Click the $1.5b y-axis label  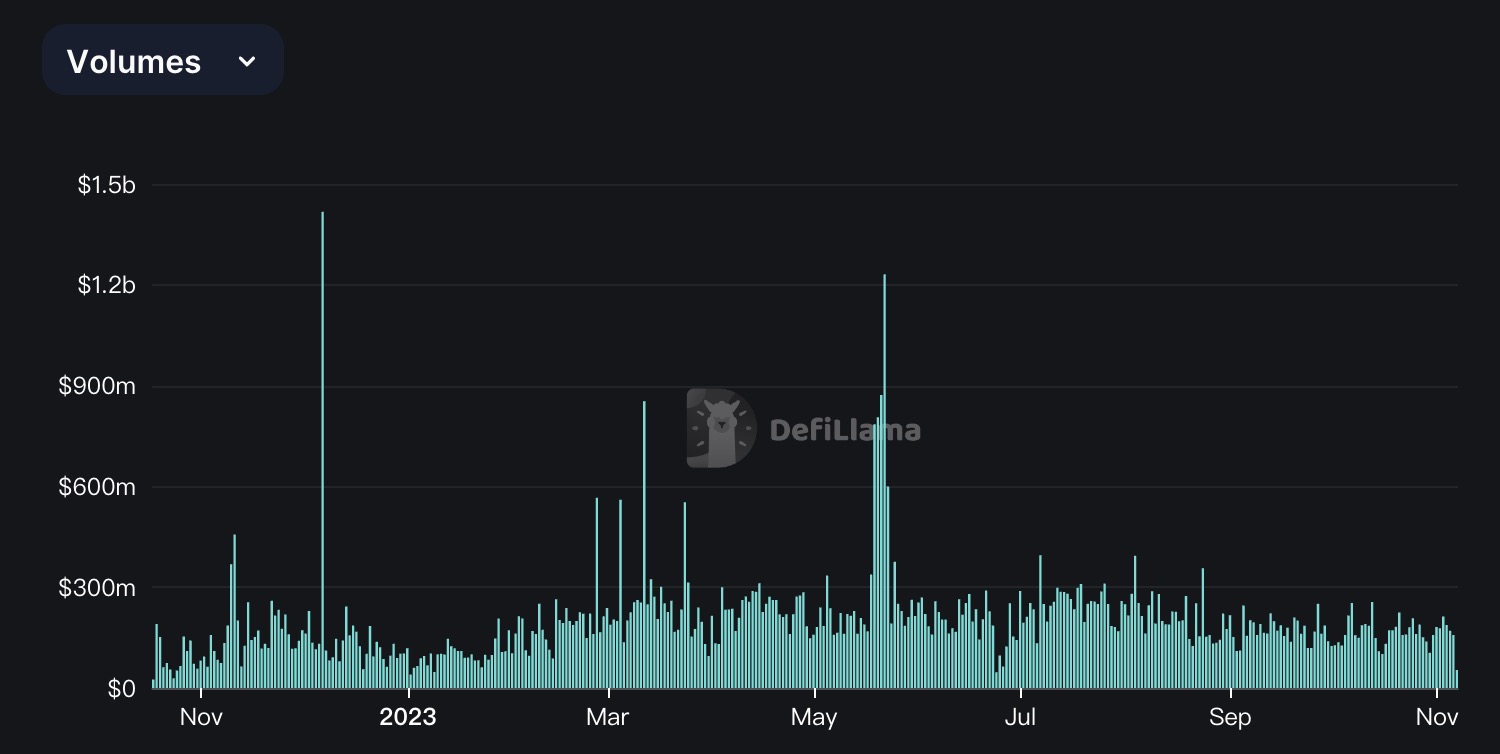coord(106,185)
